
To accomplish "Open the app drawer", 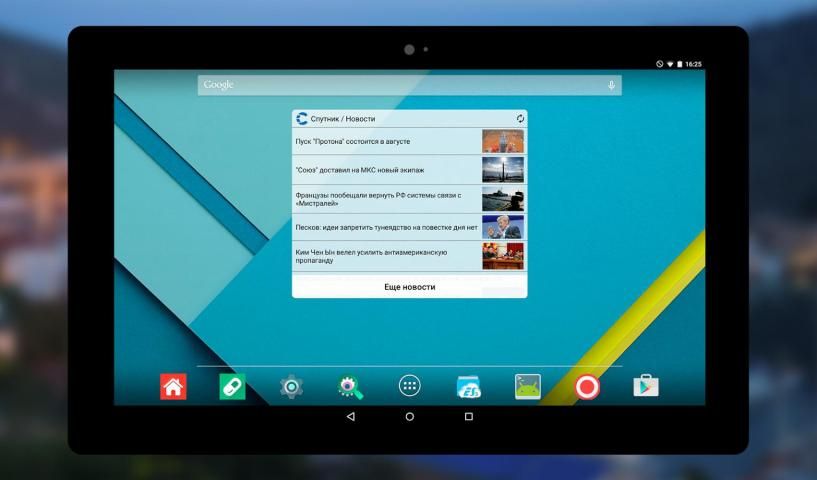I will coord(409,387).
